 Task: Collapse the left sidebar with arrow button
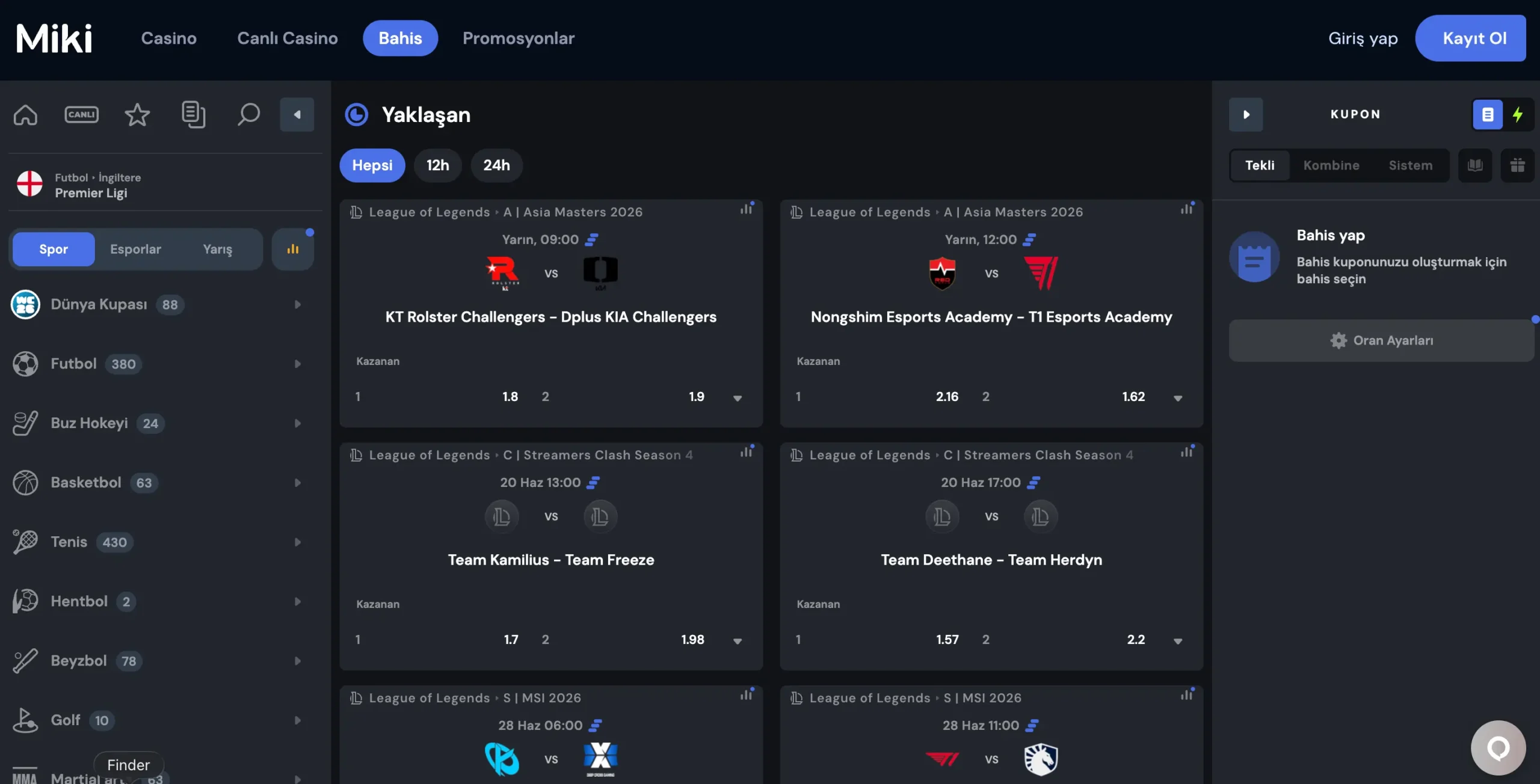pos(297,114)
